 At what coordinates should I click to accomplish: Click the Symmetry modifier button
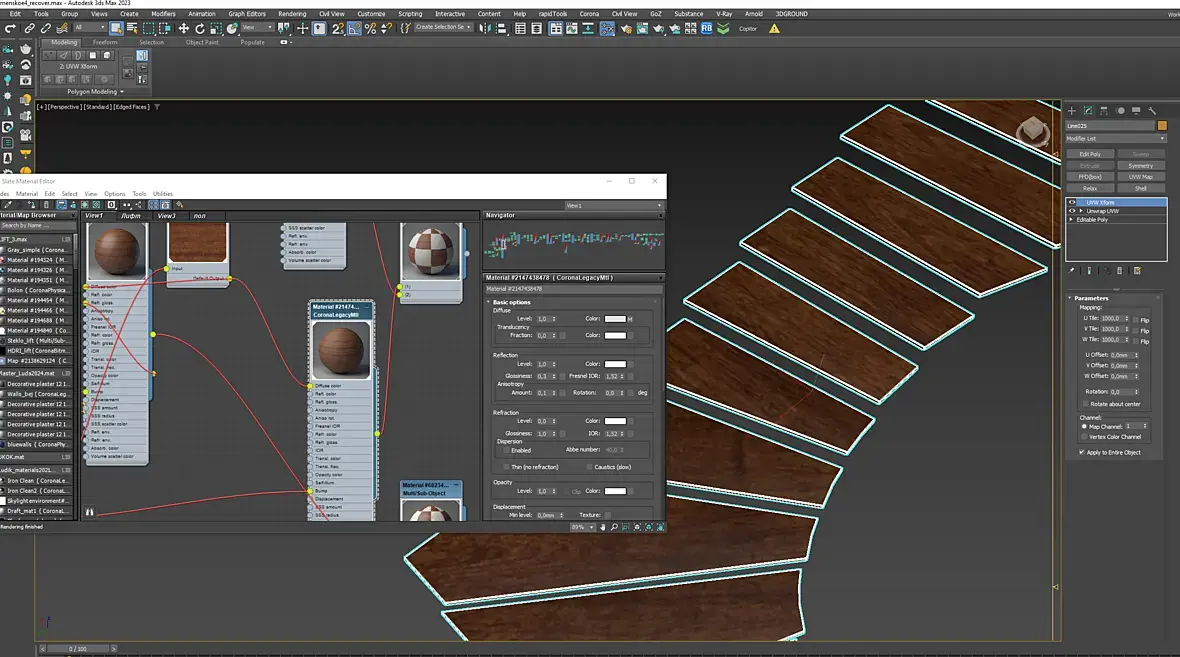1141,166
